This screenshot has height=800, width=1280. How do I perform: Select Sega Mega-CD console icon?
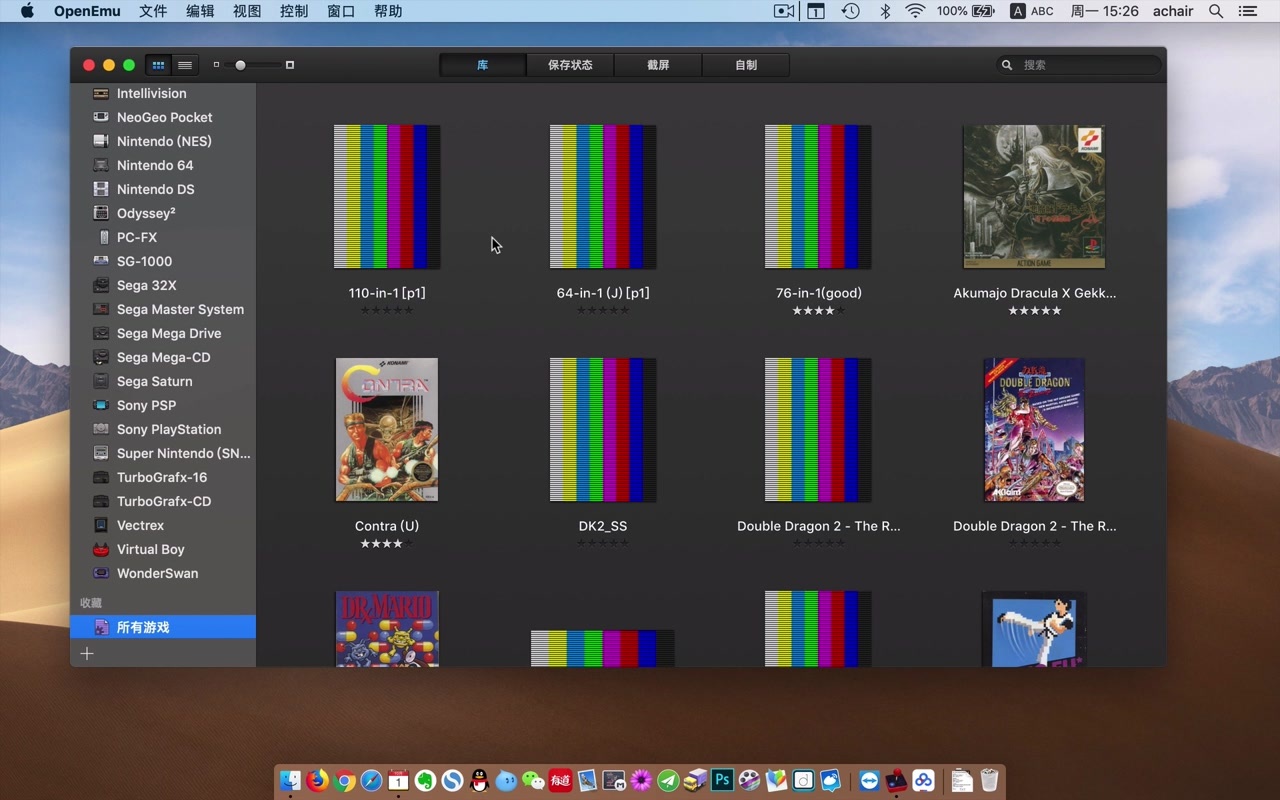(101, 357)
